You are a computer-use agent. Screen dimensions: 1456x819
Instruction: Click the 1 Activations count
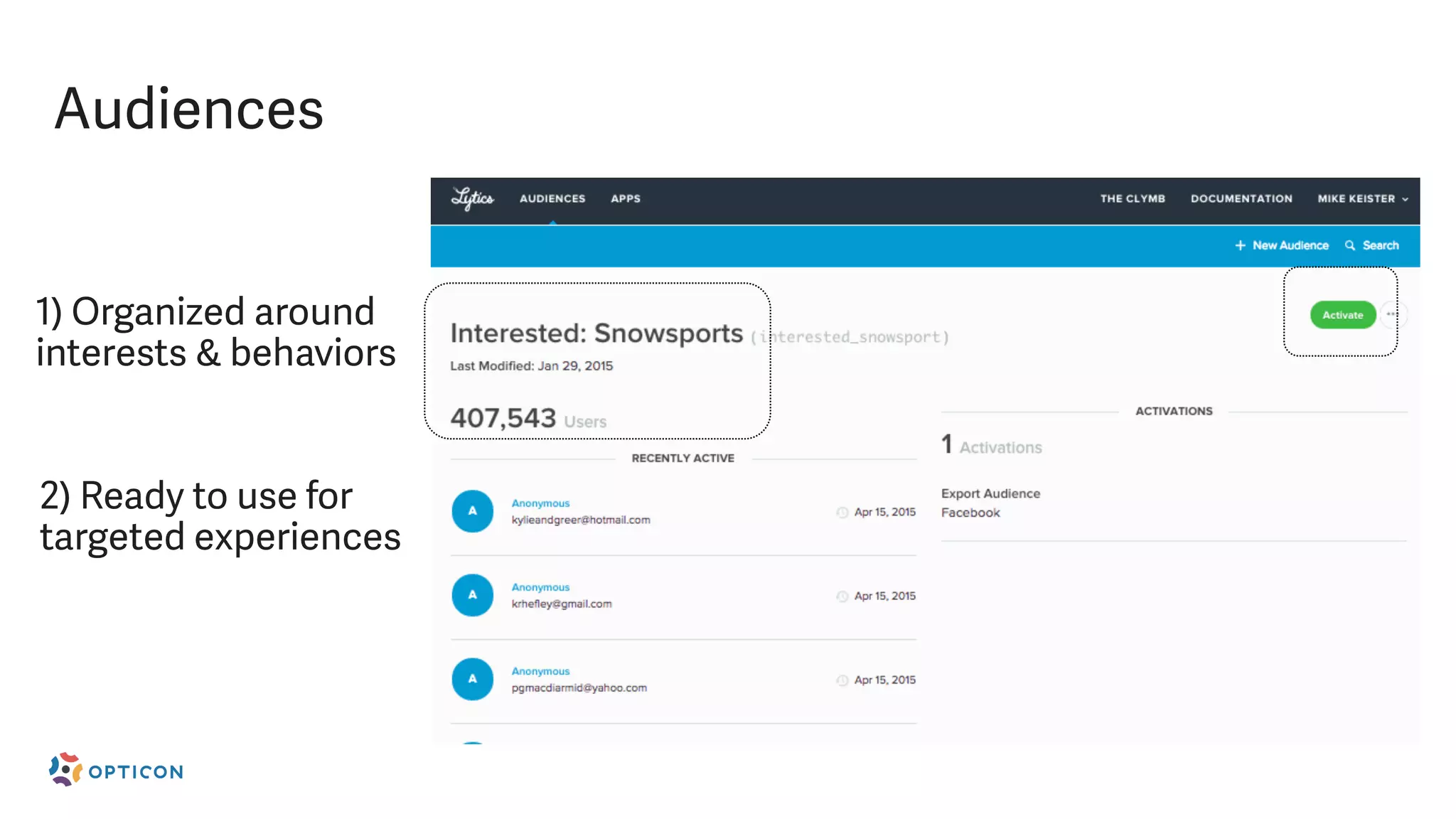click(x=992, y=445)
